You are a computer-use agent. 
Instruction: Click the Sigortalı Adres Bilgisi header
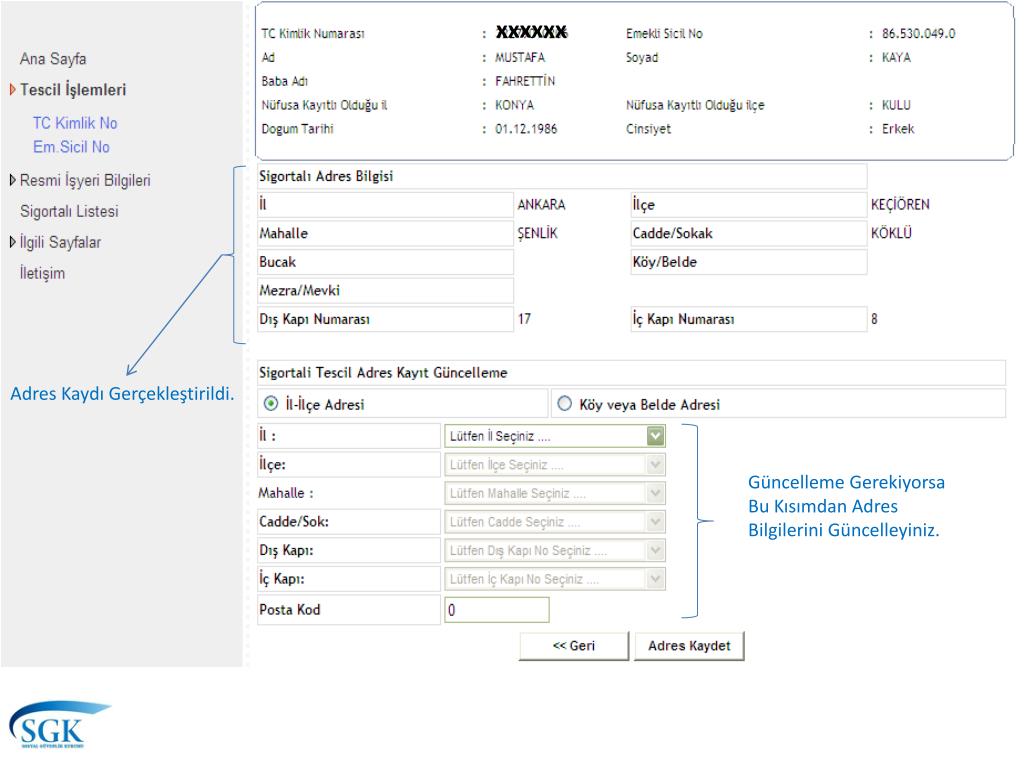(562, 176)
